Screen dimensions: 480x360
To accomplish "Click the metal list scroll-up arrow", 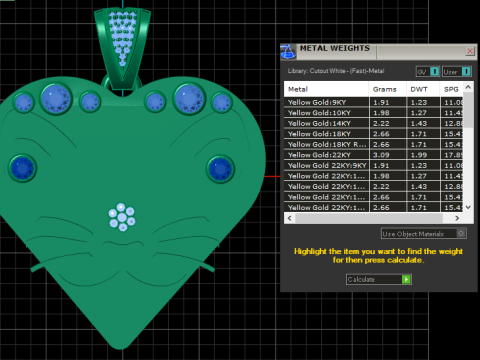I will coord(468,87).
